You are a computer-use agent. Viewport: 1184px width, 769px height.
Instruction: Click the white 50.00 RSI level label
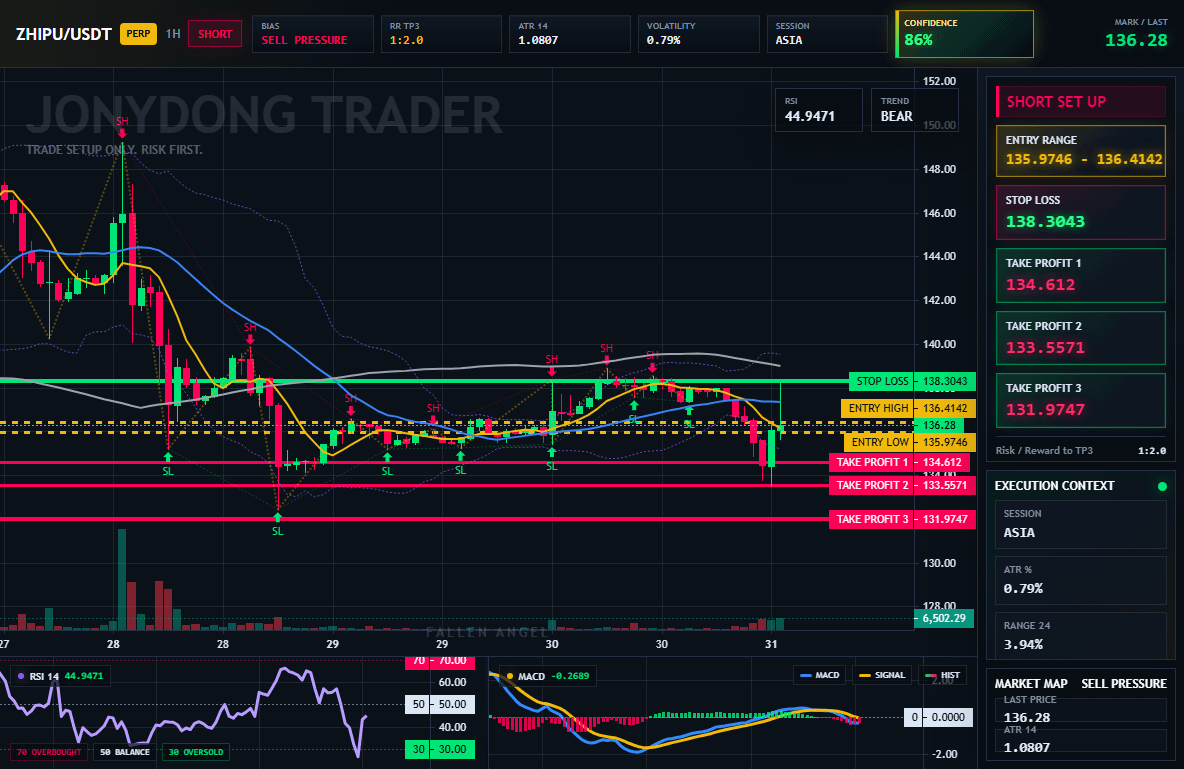click(440, 705)
